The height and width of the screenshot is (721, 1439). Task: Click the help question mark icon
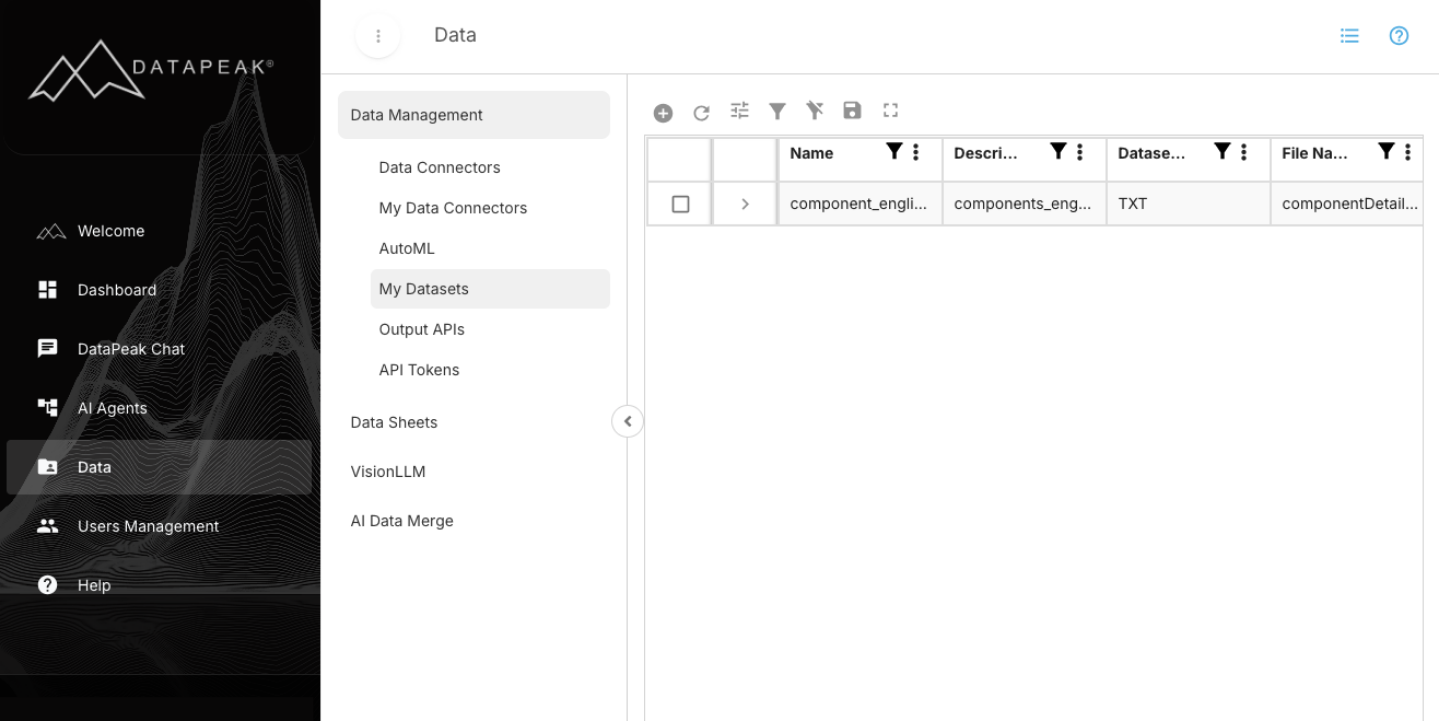pos(1398,35)
